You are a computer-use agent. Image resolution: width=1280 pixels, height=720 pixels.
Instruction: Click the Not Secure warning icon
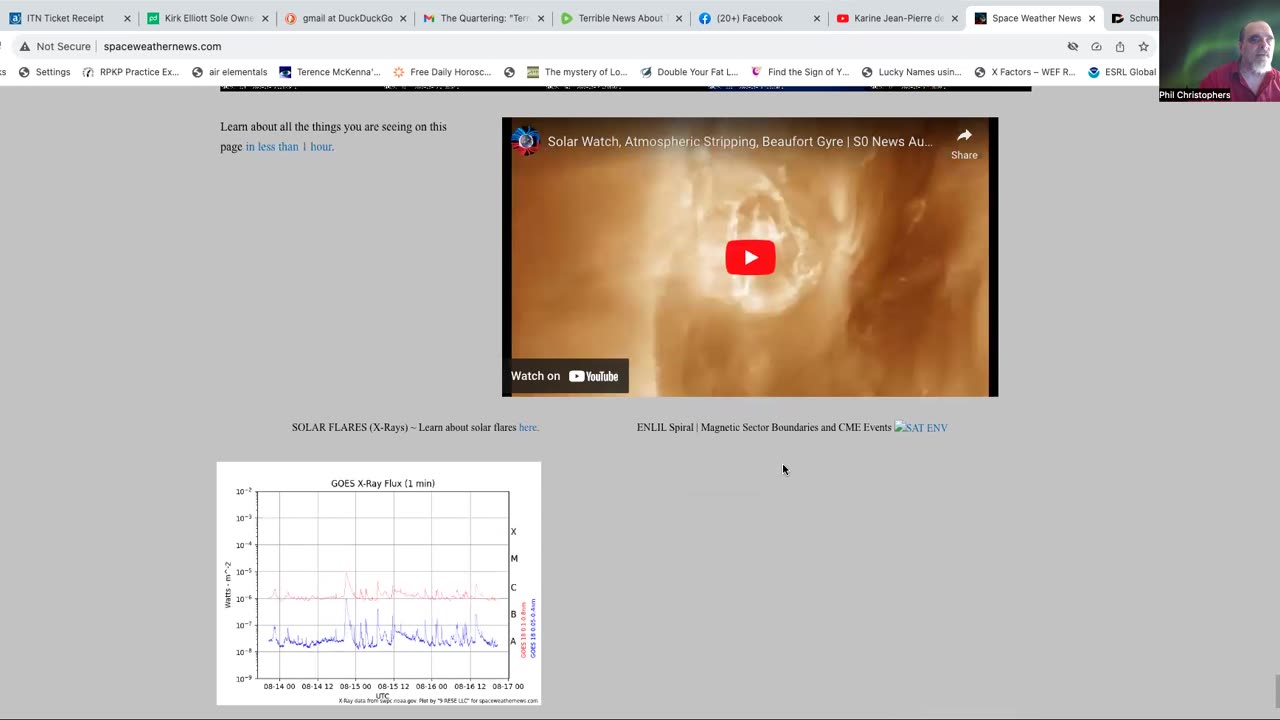(25, 46)
